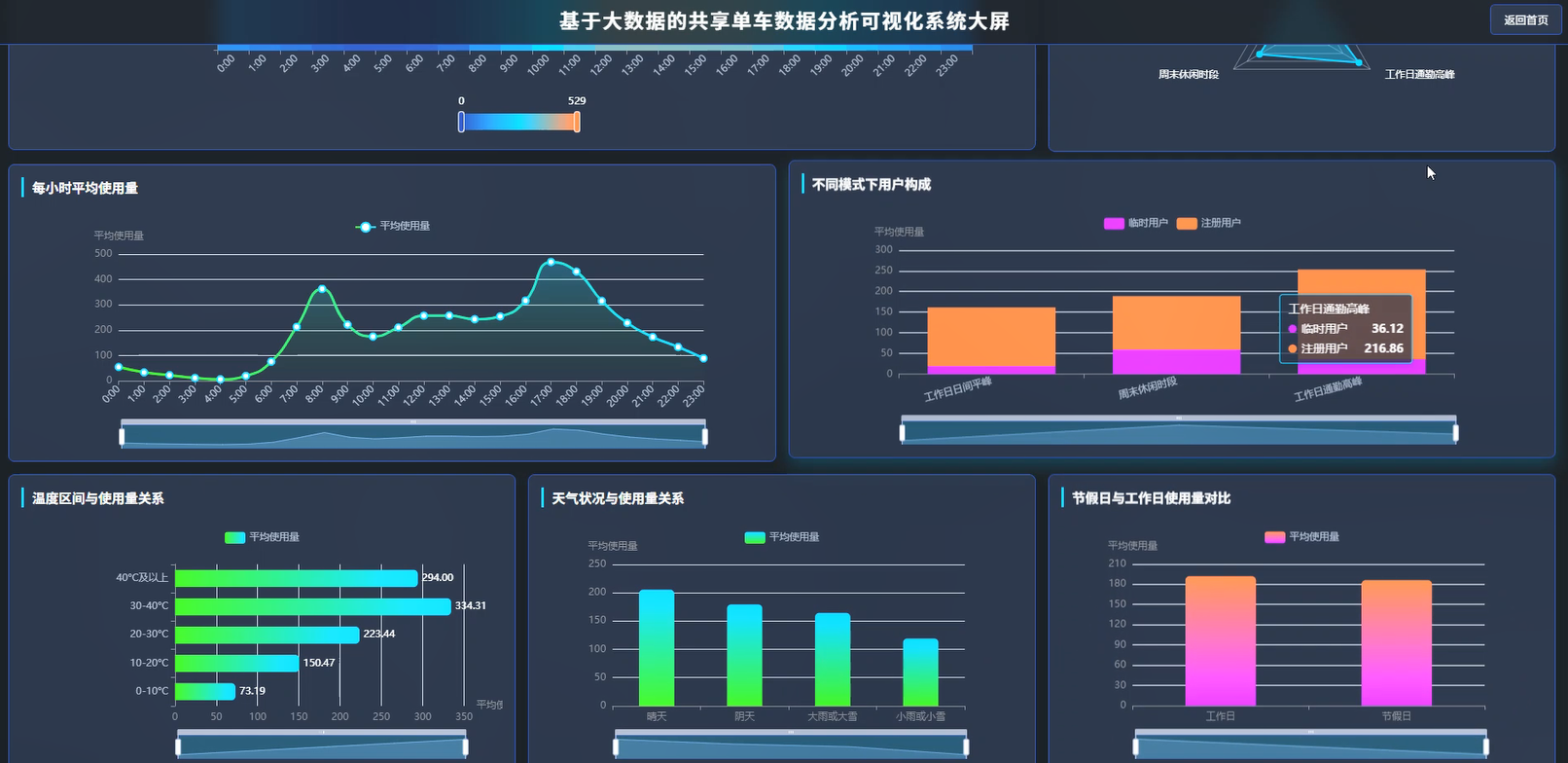
Task: Click the 30-40℃ bar
Action: pos(312,606)
